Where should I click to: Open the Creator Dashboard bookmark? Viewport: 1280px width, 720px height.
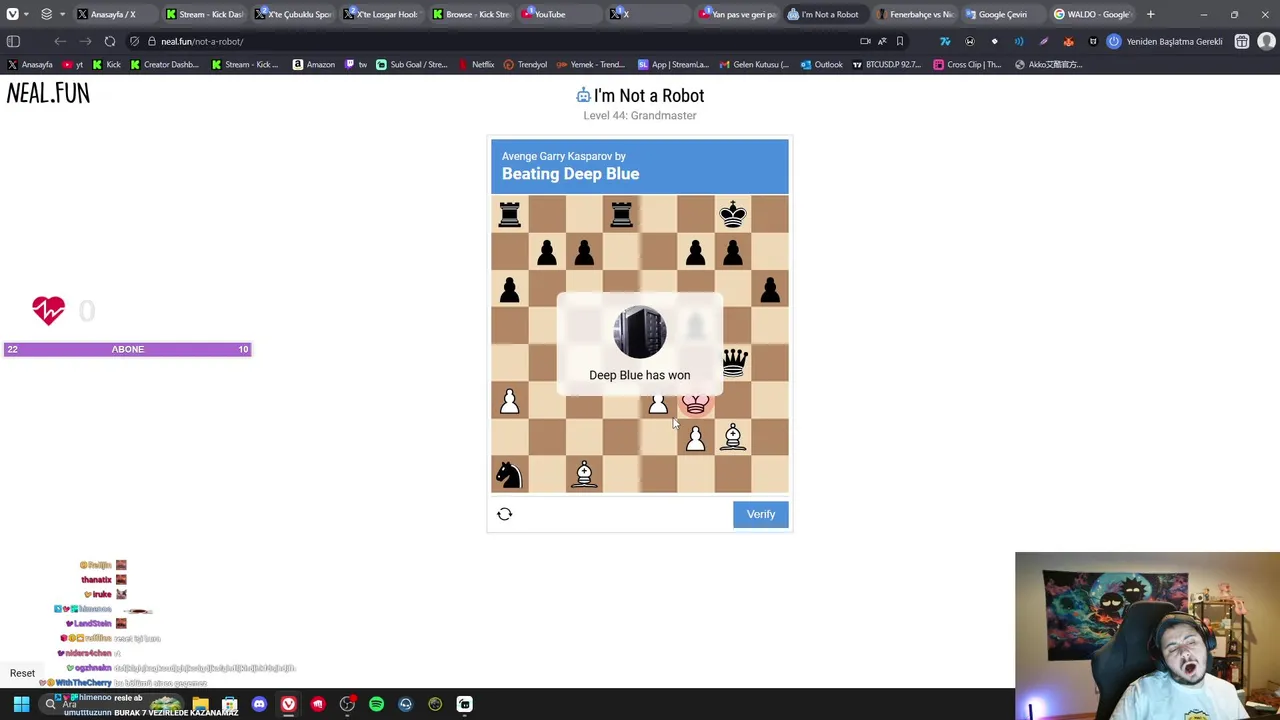(x=164, y=64)
